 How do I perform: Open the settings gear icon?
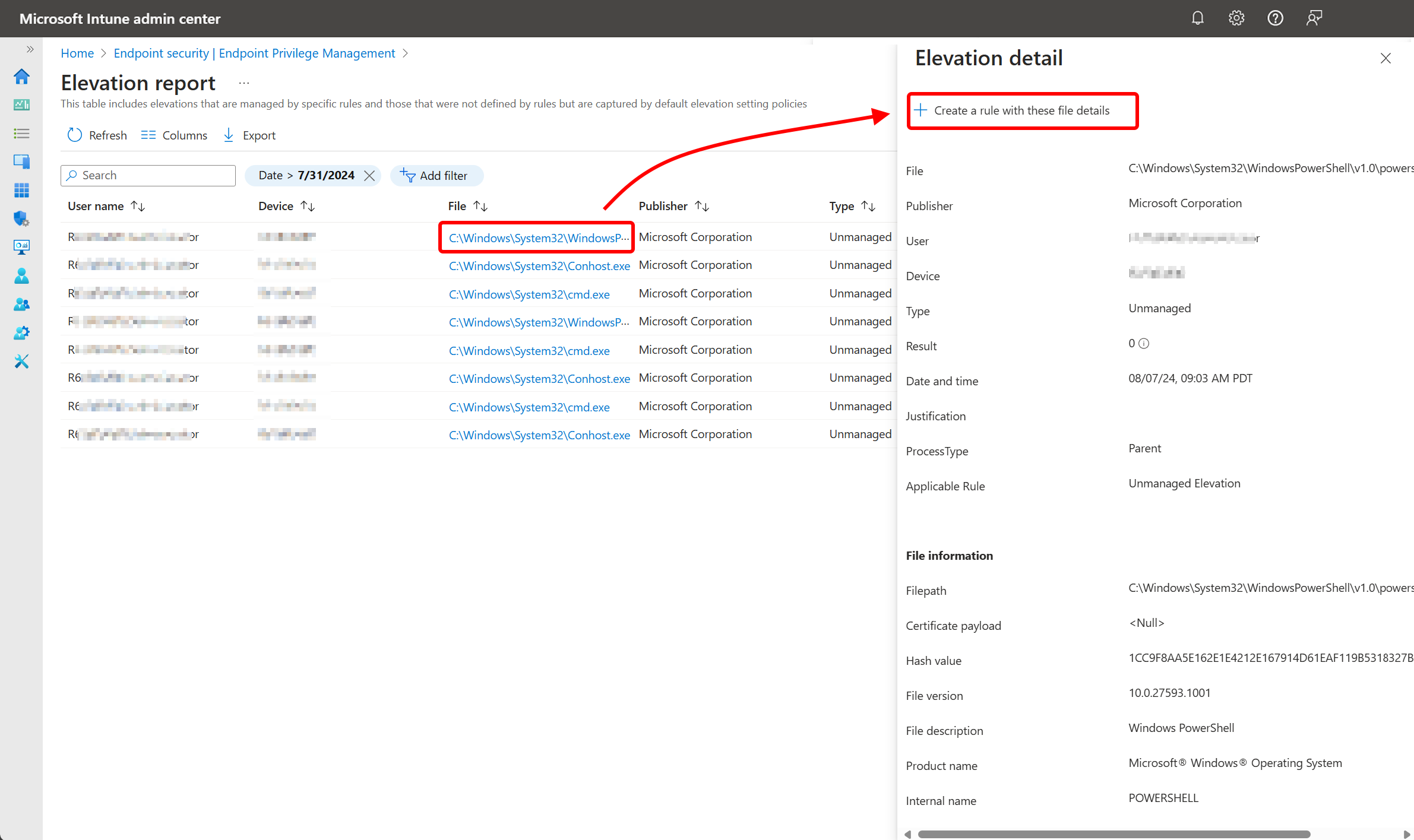1236,18
